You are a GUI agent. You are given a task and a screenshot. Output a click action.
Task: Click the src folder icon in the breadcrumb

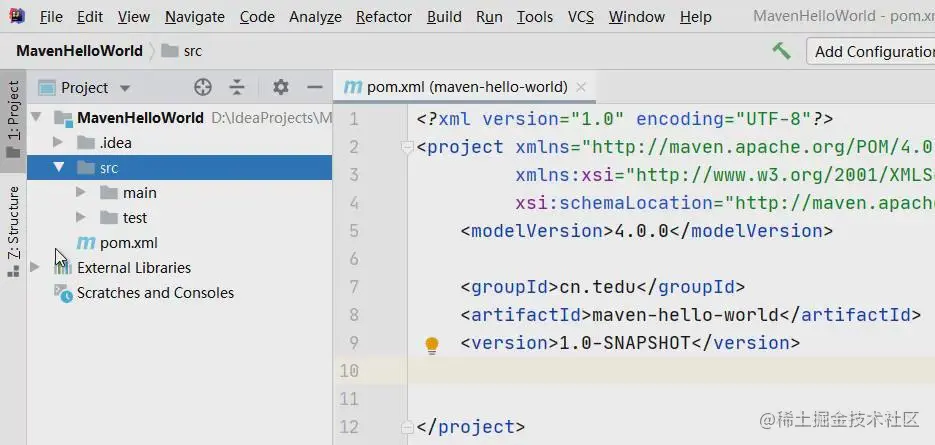170,51
